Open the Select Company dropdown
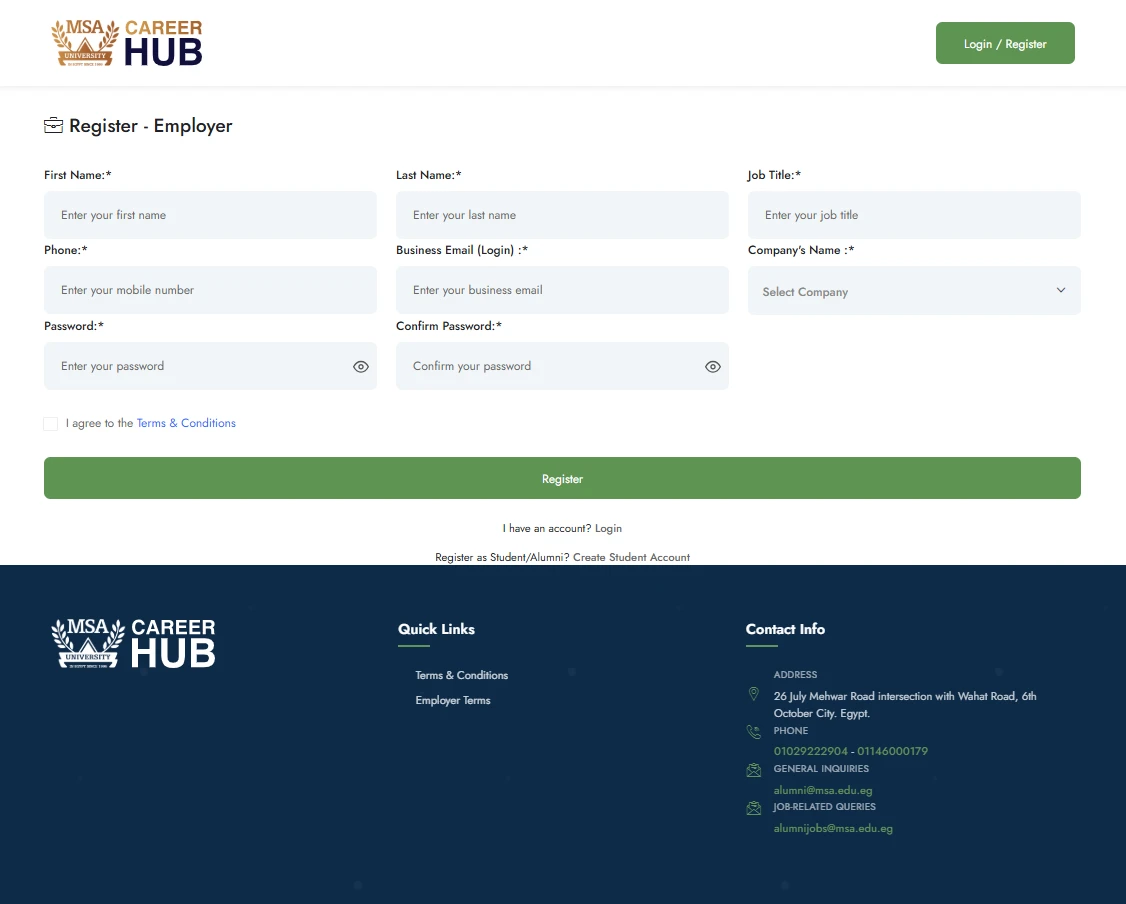This screenshot has height=904, width=1126. pyautogui.click(x=900, y=292)
